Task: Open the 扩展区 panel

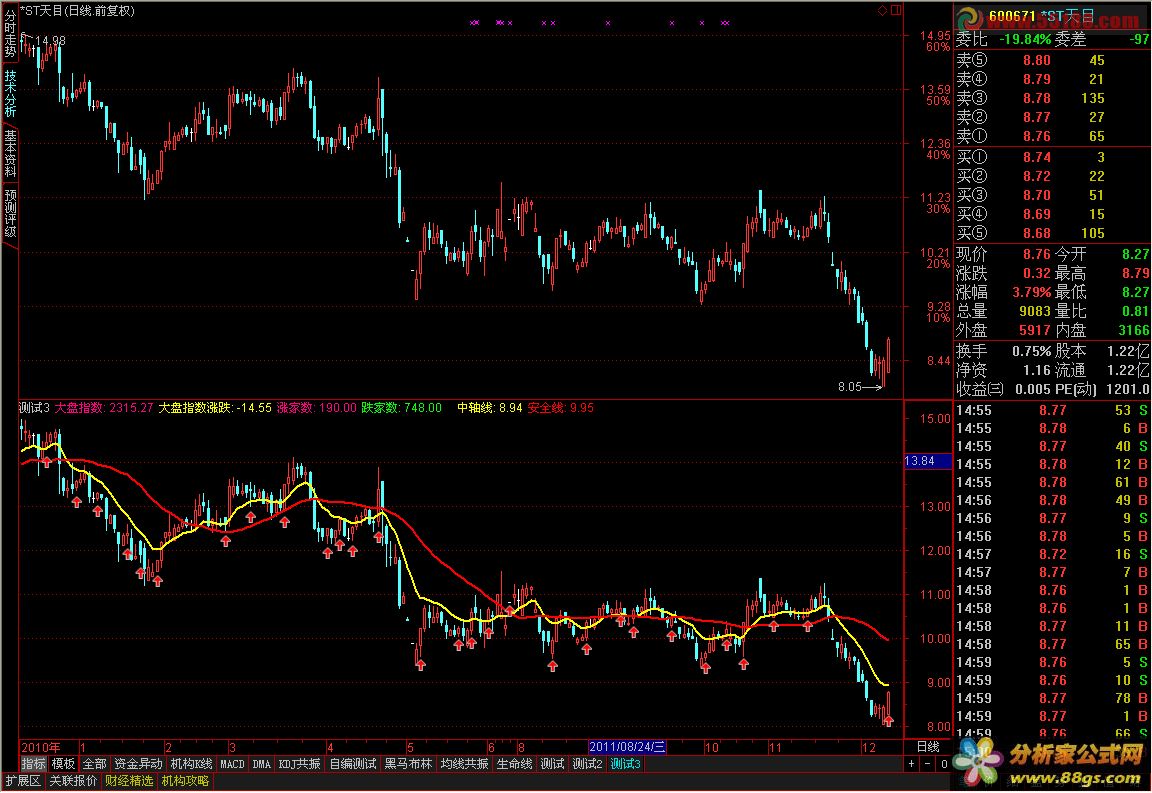Action: pos(23,781)
